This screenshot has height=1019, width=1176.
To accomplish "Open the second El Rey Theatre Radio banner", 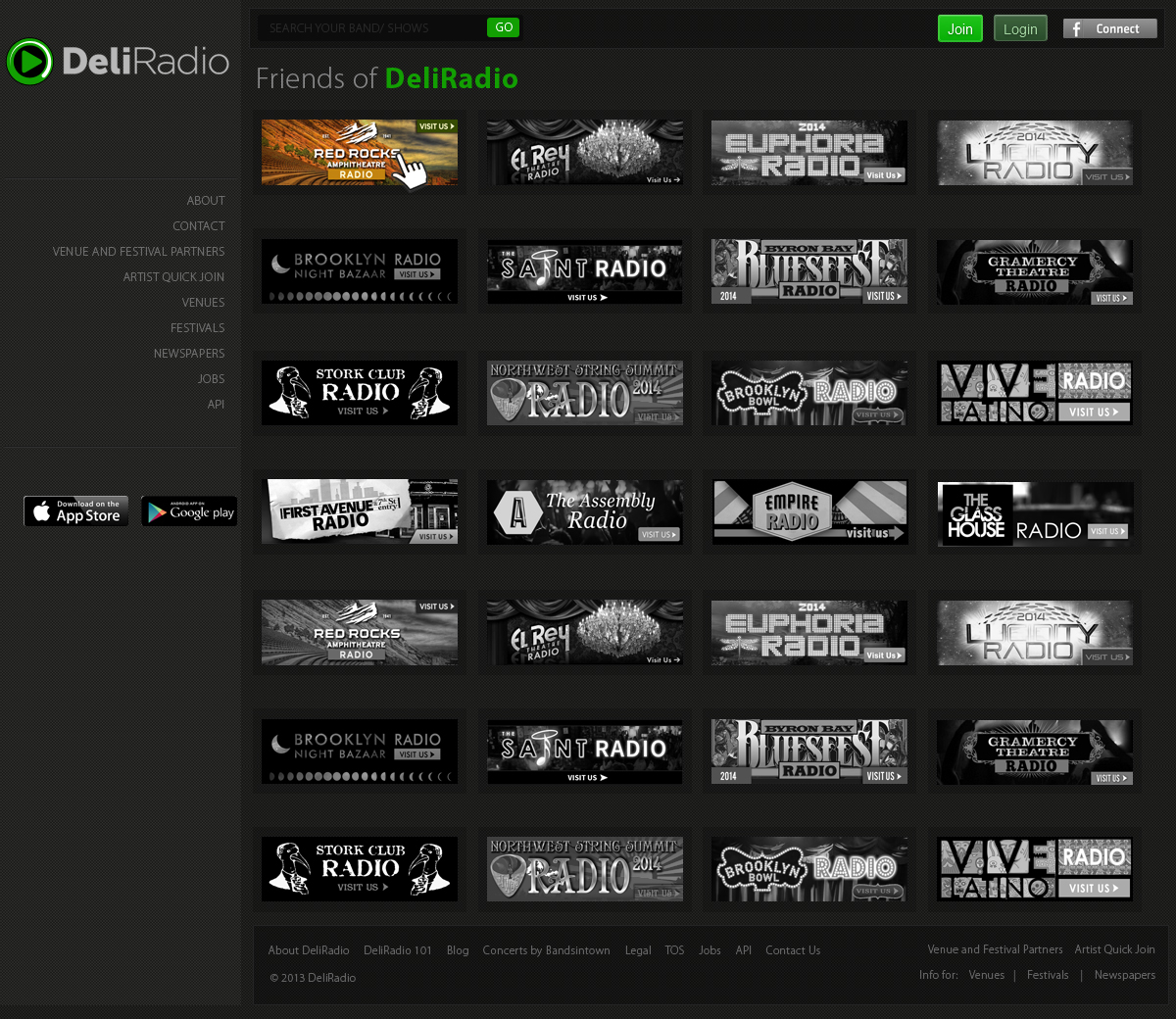I will tap(585, 633).
